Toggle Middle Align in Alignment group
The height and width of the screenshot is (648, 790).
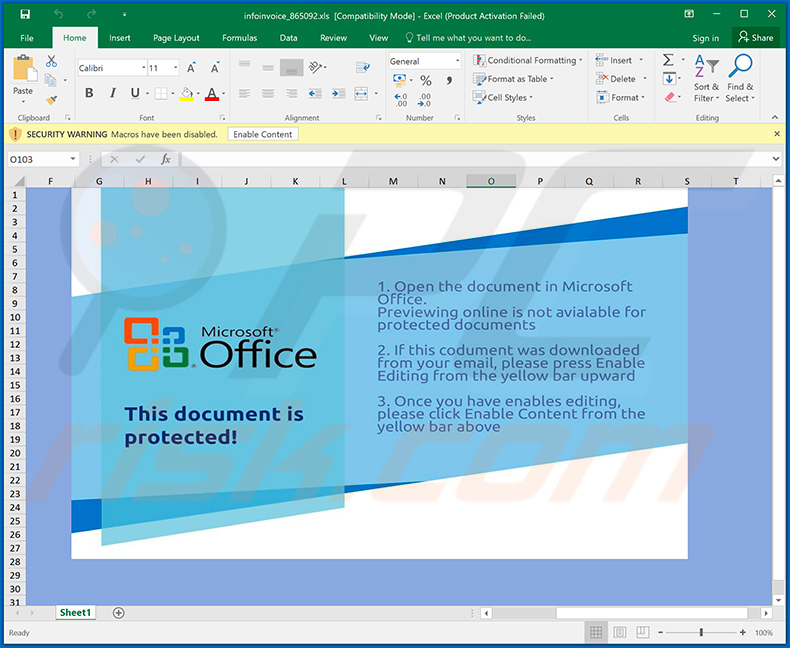tap(268, 66)
